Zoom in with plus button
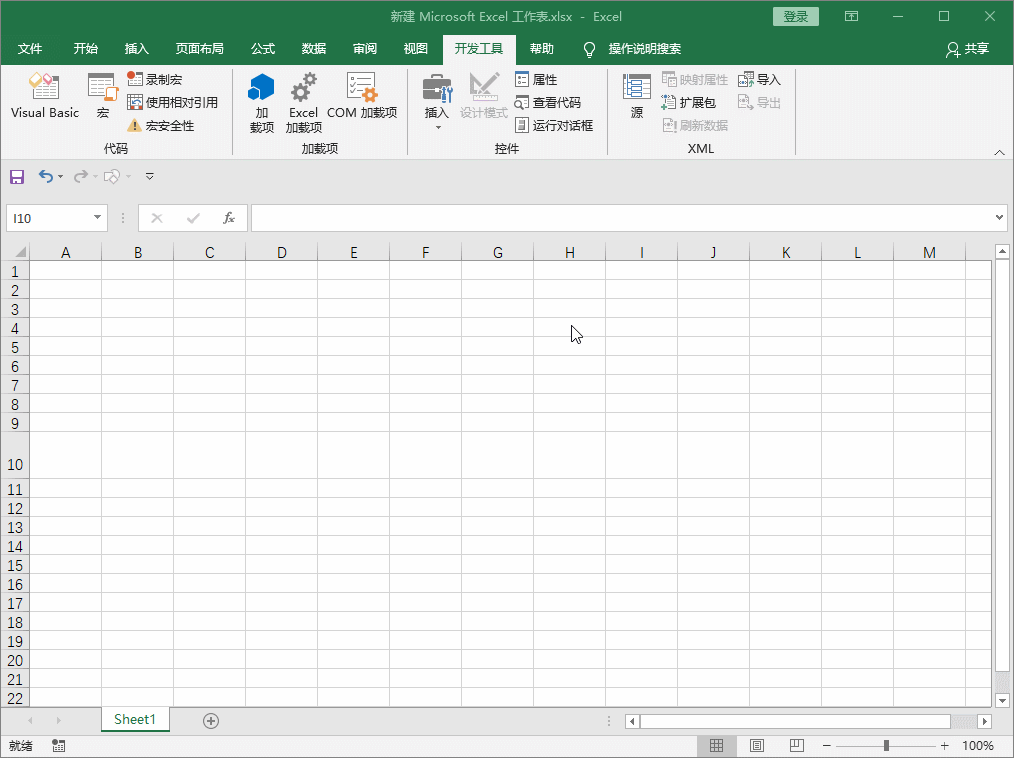Viewport: 1014px width, 758px height. tap(945, 746)
